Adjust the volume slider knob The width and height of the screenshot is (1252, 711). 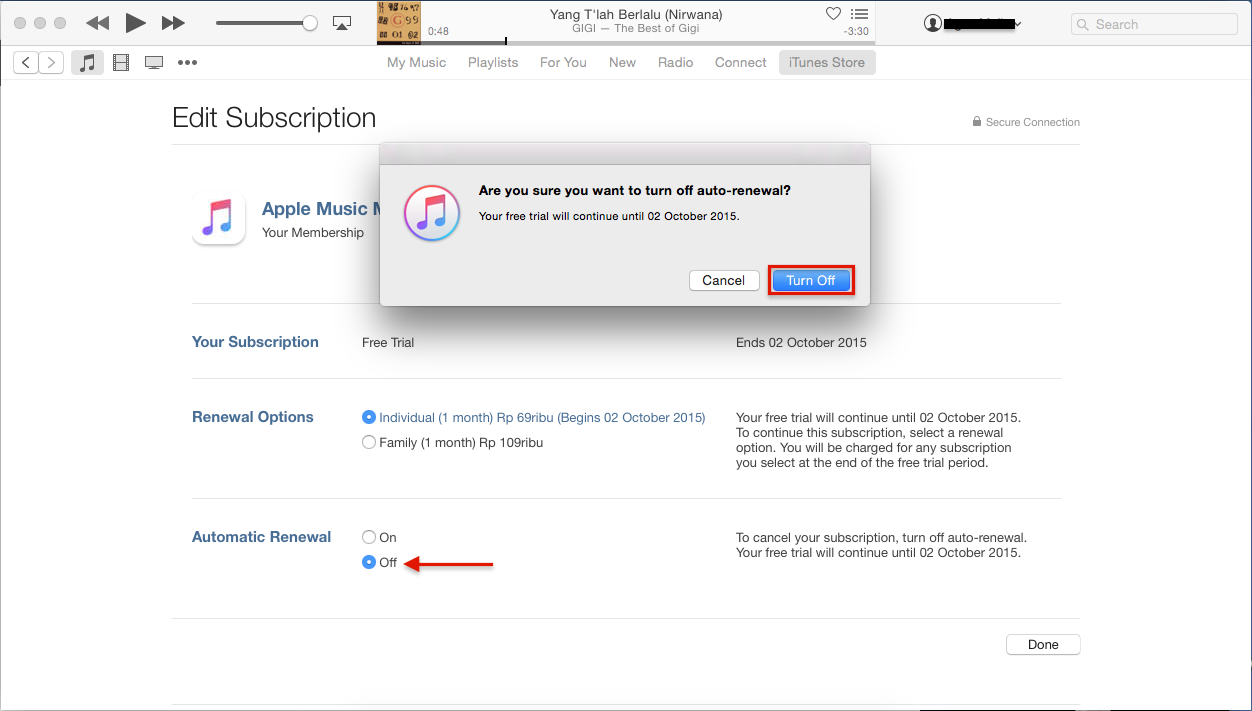tap(310, 23)
